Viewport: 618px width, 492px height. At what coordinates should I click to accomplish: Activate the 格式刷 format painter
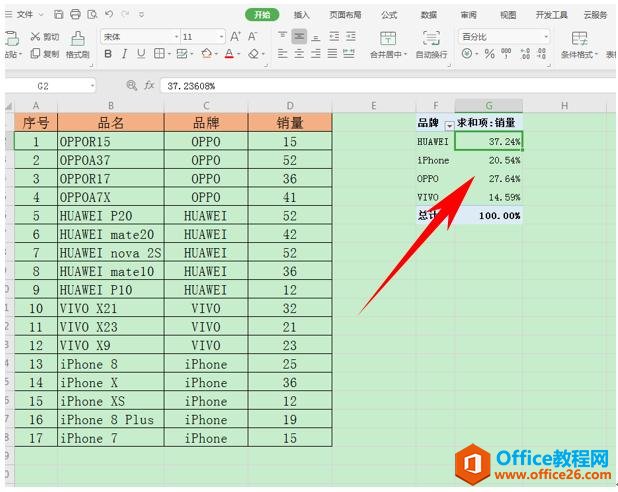point(78,45)
